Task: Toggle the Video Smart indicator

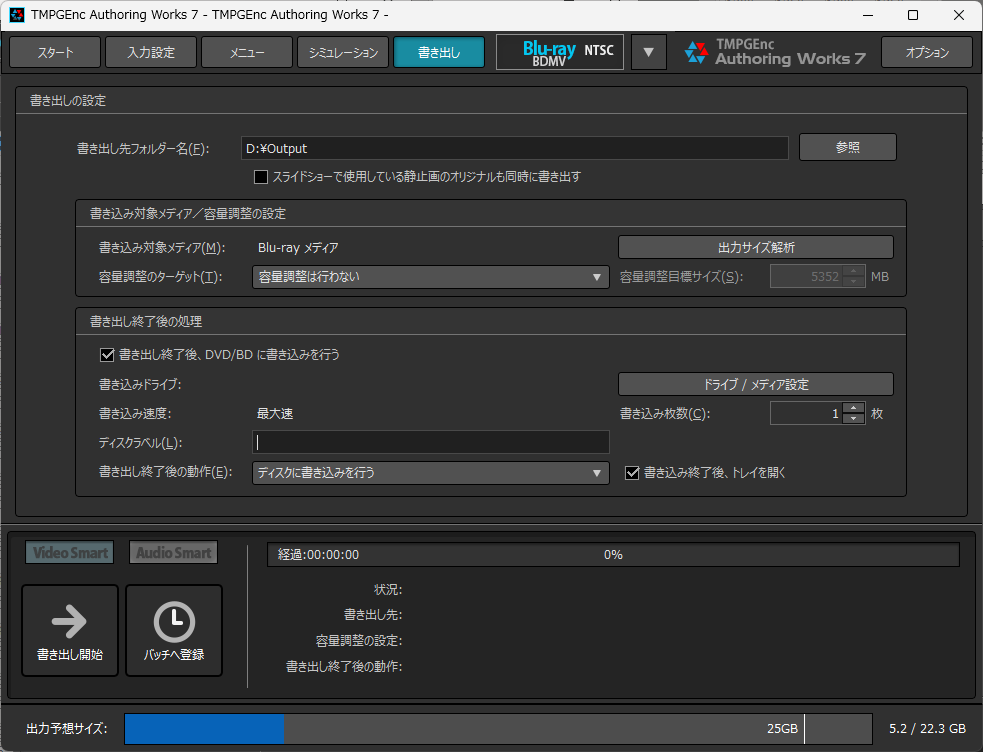Action: pyautogui.click(x=70, y=552)
